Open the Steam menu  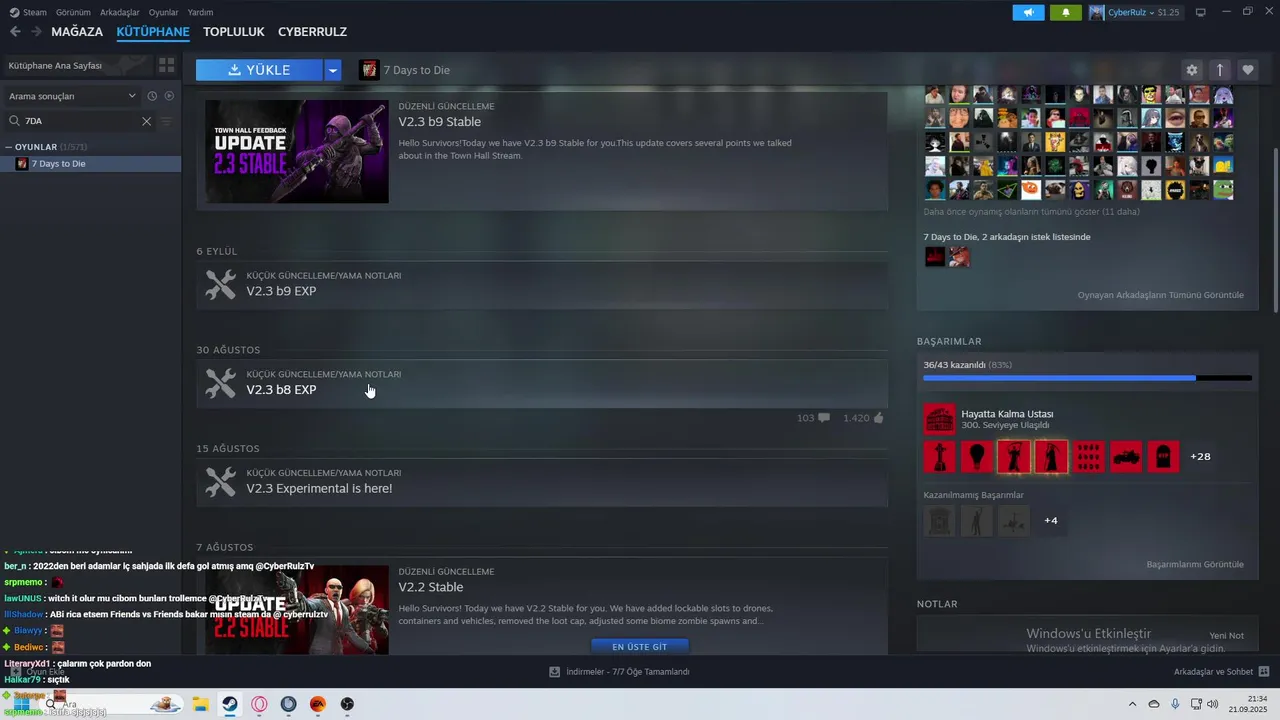click(28, 12)
